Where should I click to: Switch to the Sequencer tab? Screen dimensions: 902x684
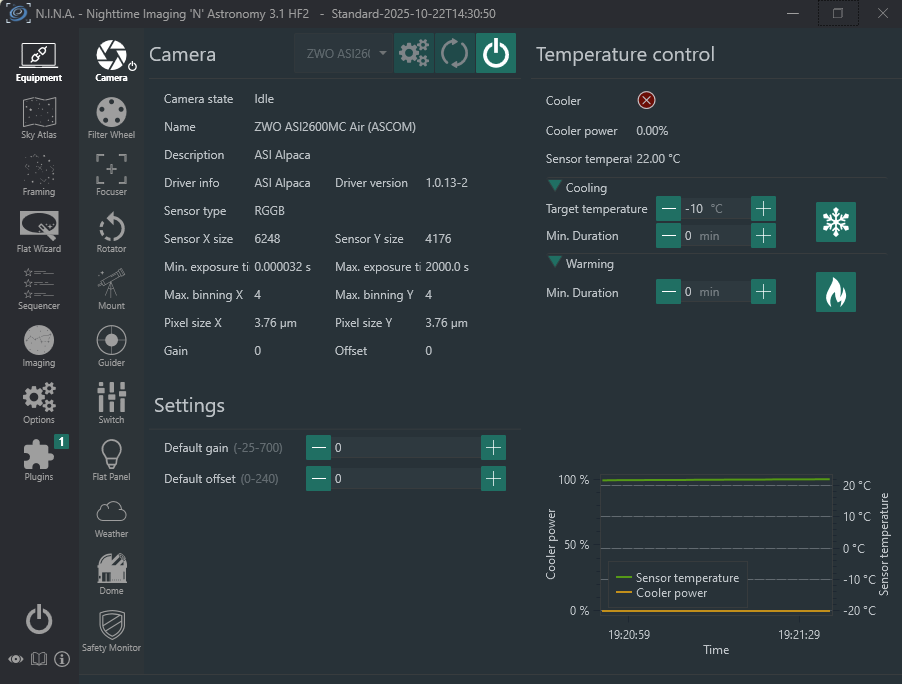pyautogui.click(x=39, y=288)
